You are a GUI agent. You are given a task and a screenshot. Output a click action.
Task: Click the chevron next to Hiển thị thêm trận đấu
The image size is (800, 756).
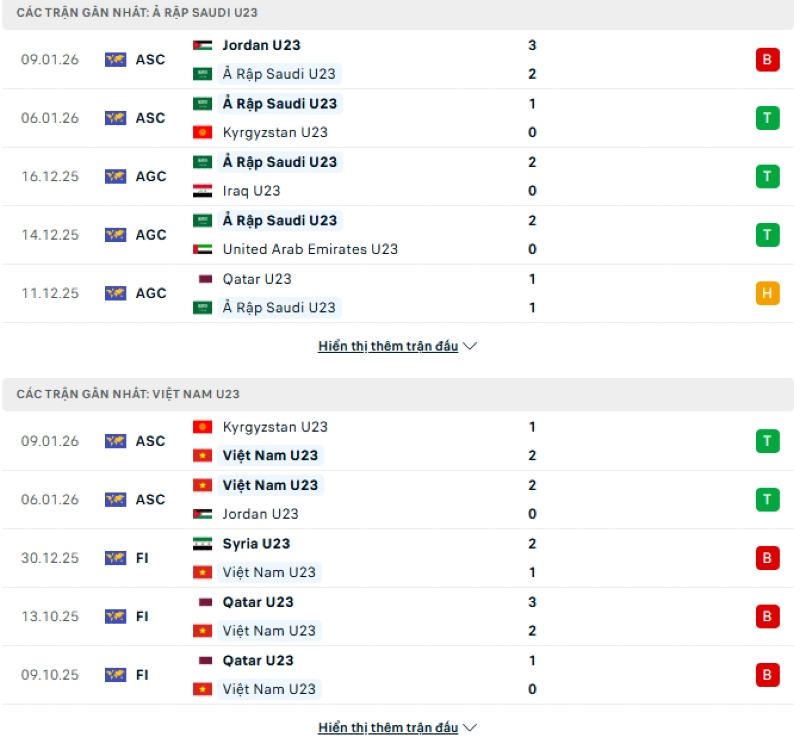(x=467, y=346)
